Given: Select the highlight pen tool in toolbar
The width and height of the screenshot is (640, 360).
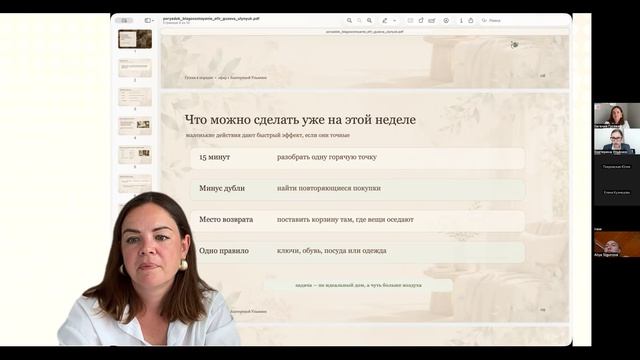Looking at the screenshot, I should tap(384, 20).
